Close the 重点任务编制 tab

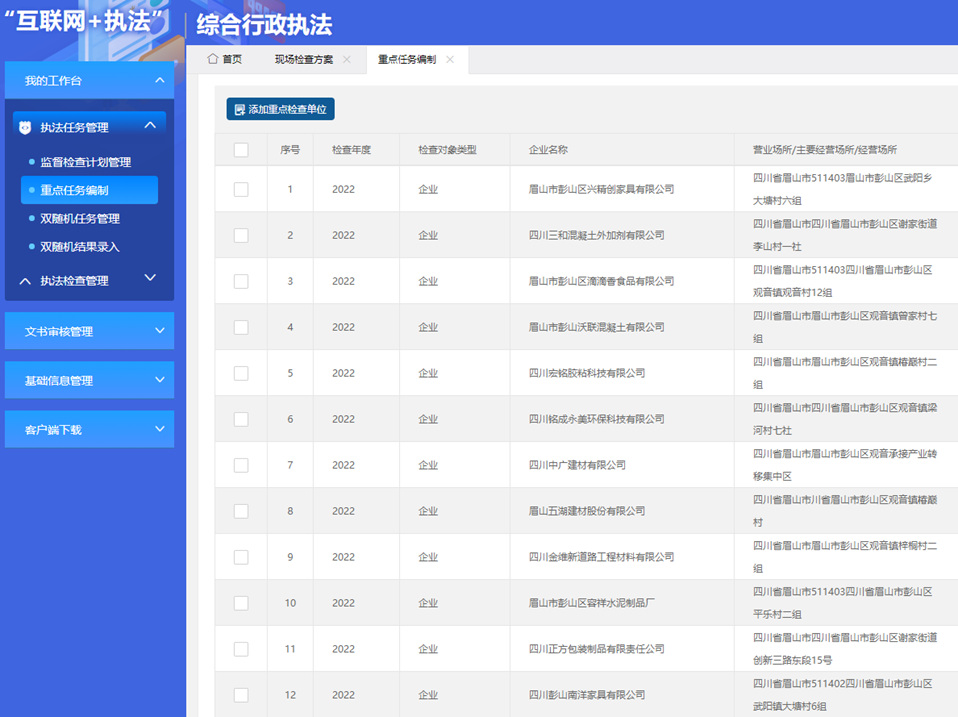point(450,59)
